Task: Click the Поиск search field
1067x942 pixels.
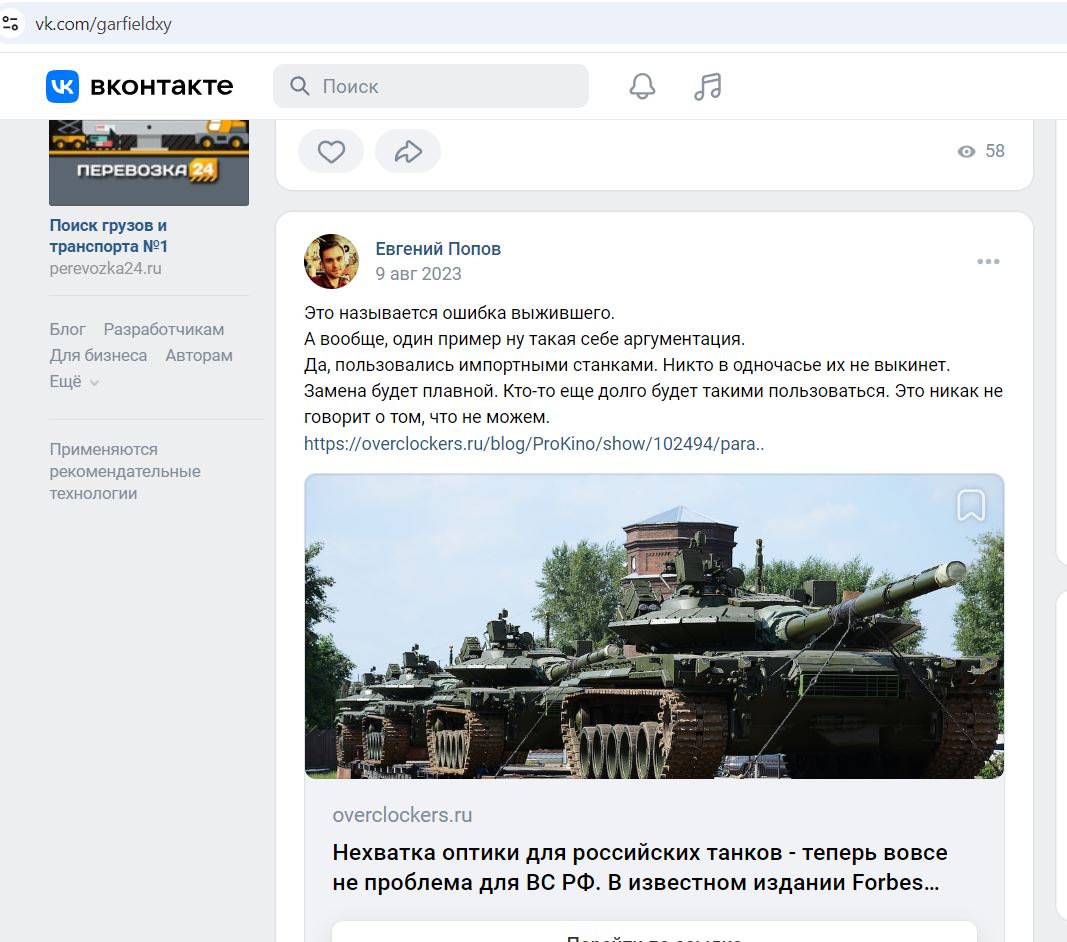Action: (x=431, y=86)
